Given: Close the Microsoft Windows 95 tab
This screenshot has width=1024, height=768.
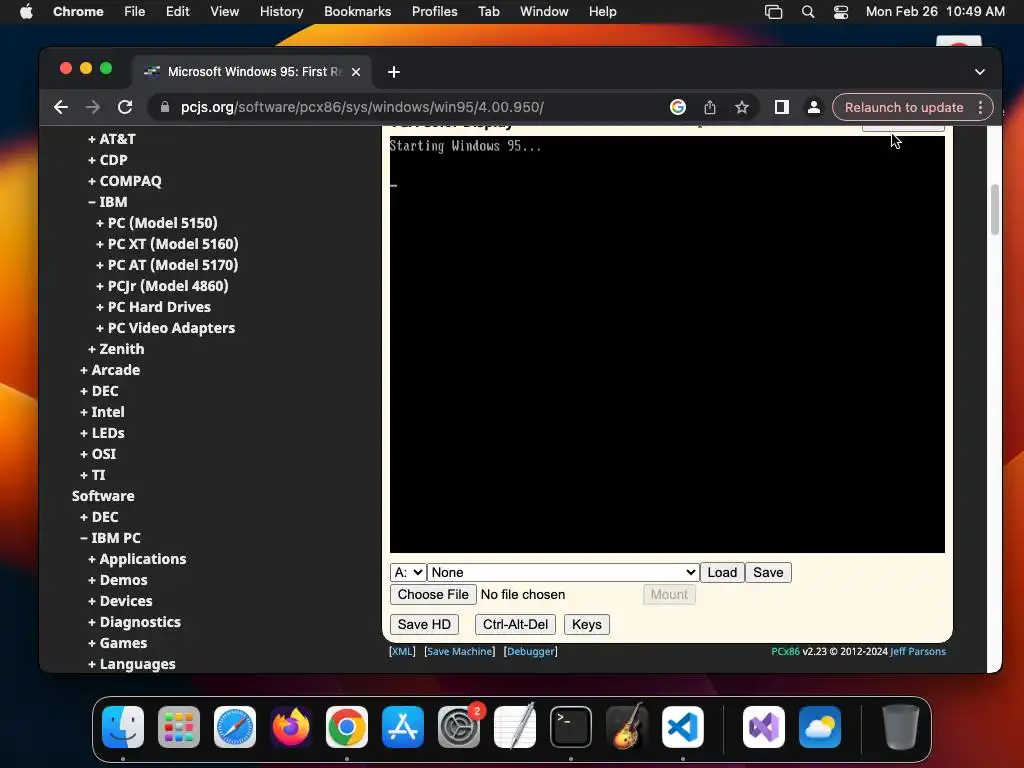Looking at the screenshot, I should [356, 72].
